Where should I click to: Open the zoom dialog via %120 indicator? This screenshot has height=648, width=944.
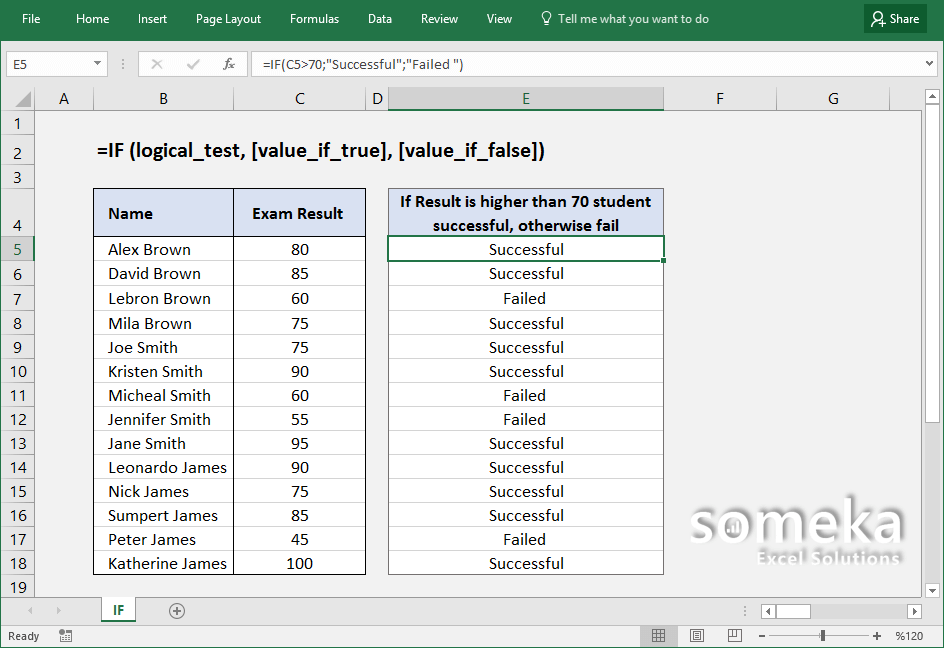click(909, 636)
